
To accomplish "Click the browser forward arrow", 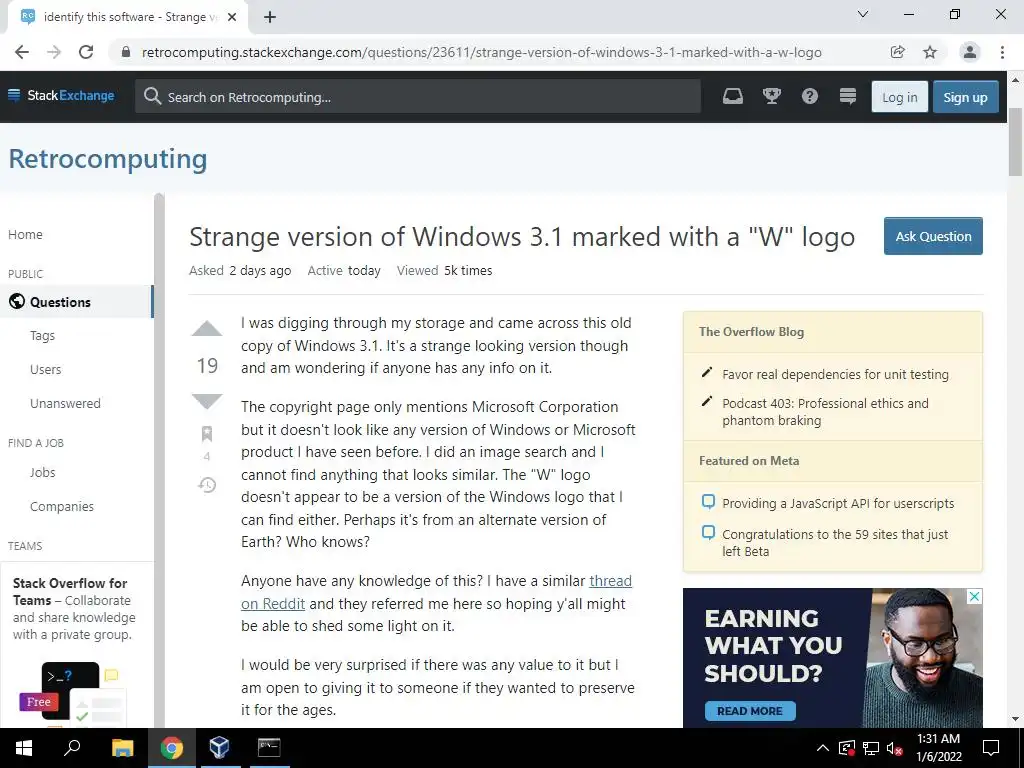I will coord(54,52).
